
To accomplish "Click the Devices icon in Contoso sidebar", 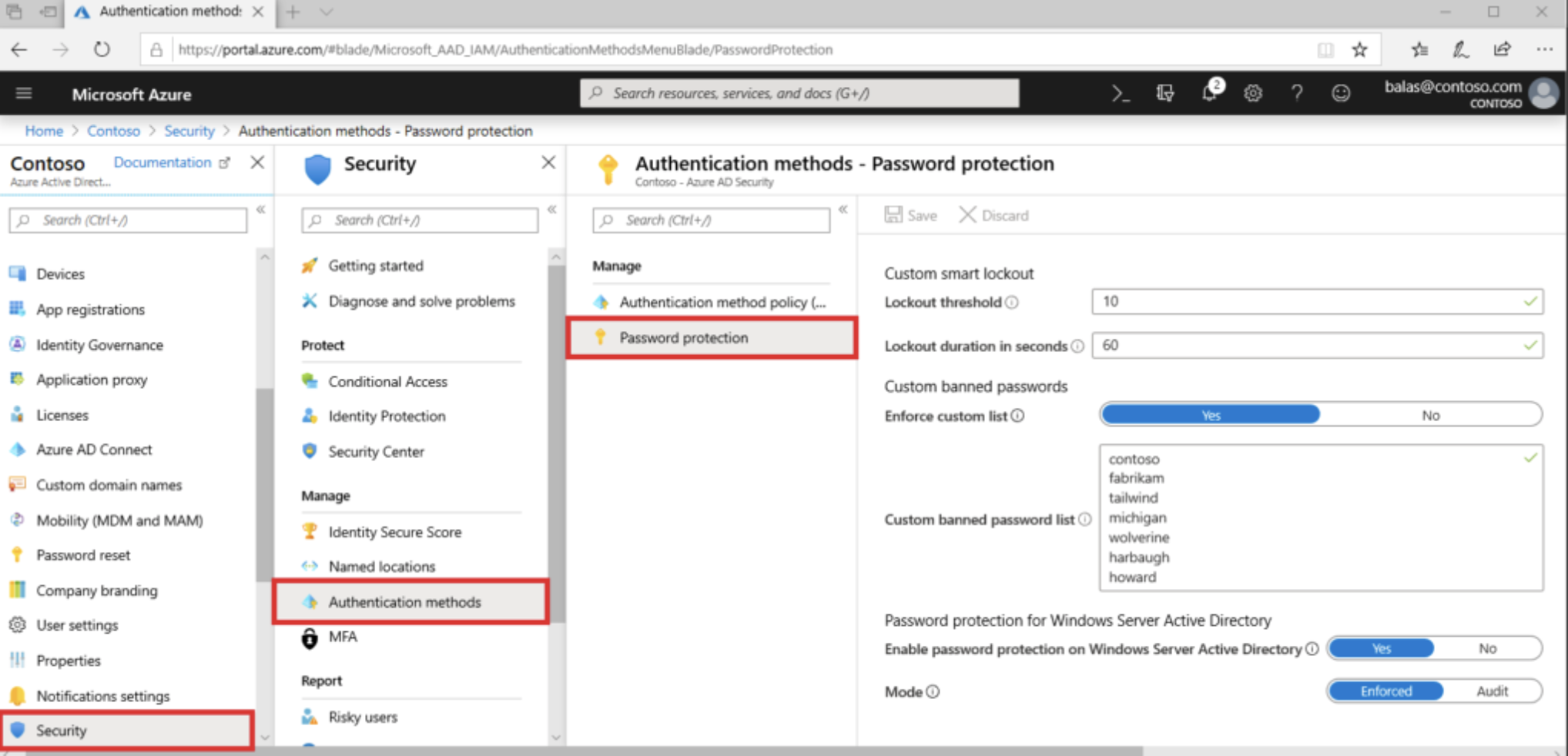I will [x=18, y=273].
